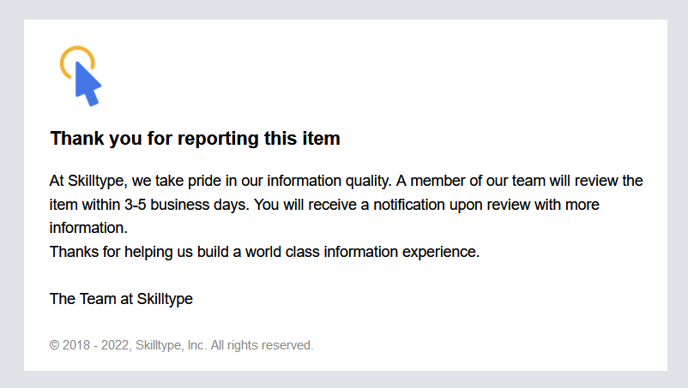Click 'world class information experience' phrase
The image size is (688, 388).
pos(361,252)
